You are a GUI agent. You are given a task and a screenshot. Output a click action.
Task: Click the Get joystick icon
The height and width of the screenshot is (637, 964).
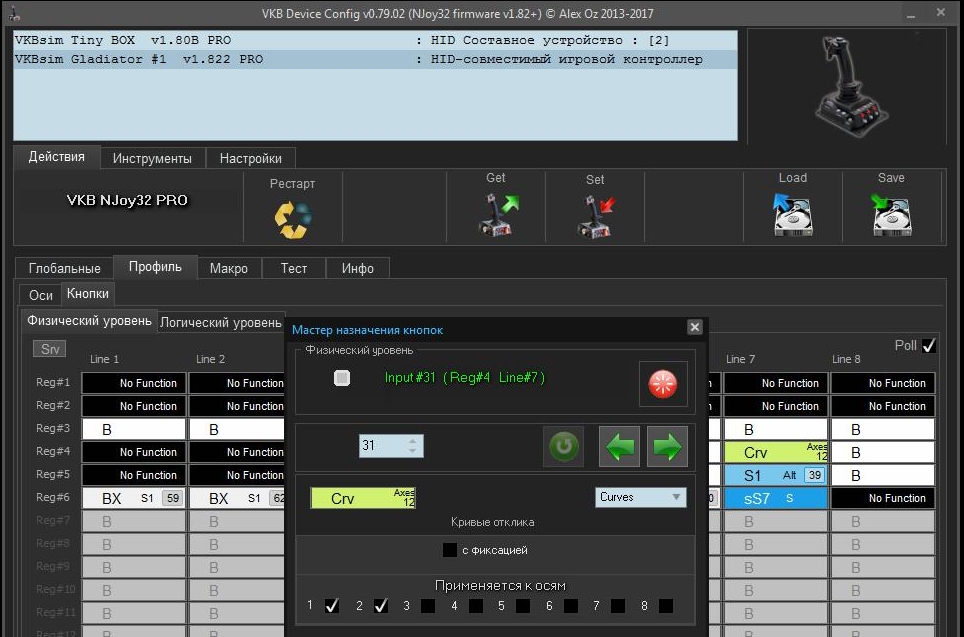pyautogui.click(x=498, y=215)
